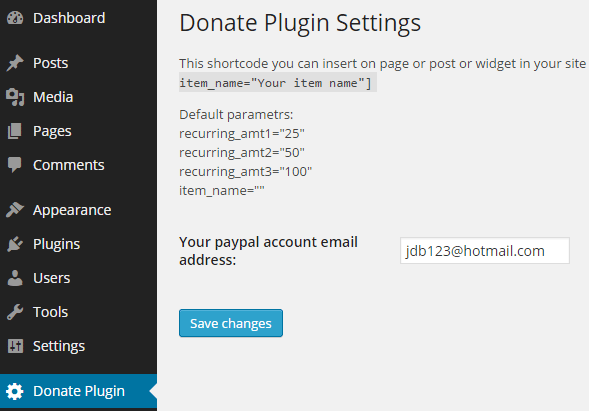Click the Tools wrench icon
The height and width of the screenshot is (411, 589).
point(15,312)
